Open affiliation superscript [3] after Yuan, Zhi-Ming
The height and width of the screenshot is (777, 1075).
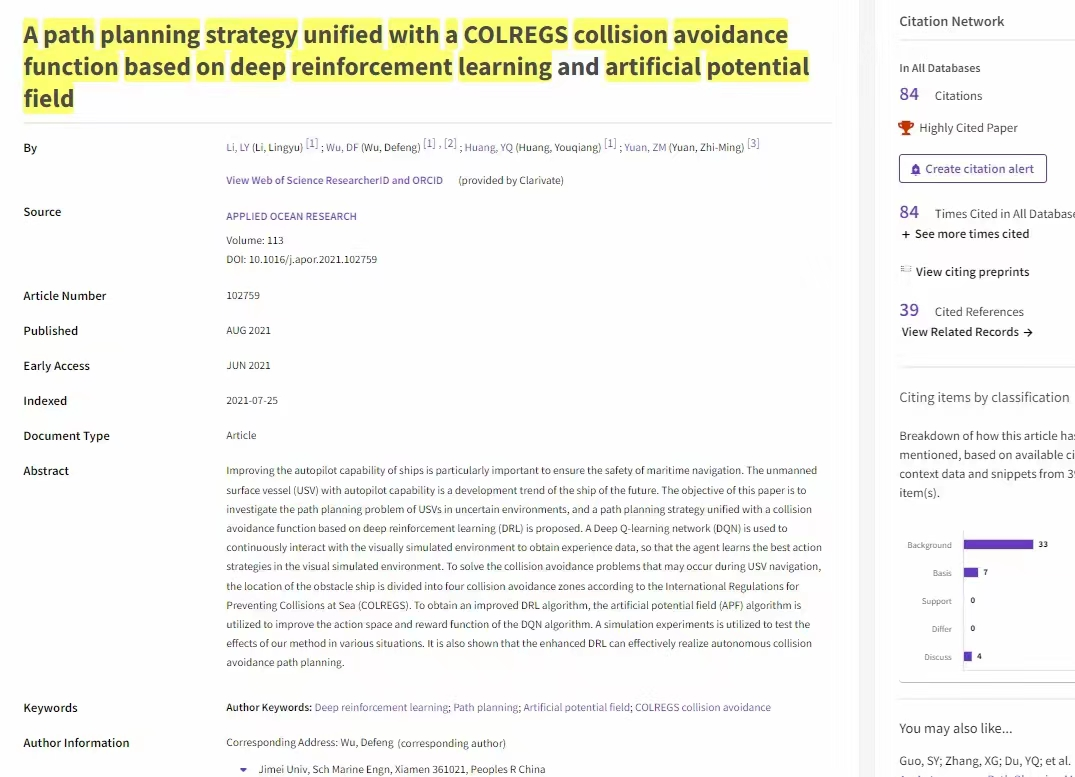click(x=753, y=144)
